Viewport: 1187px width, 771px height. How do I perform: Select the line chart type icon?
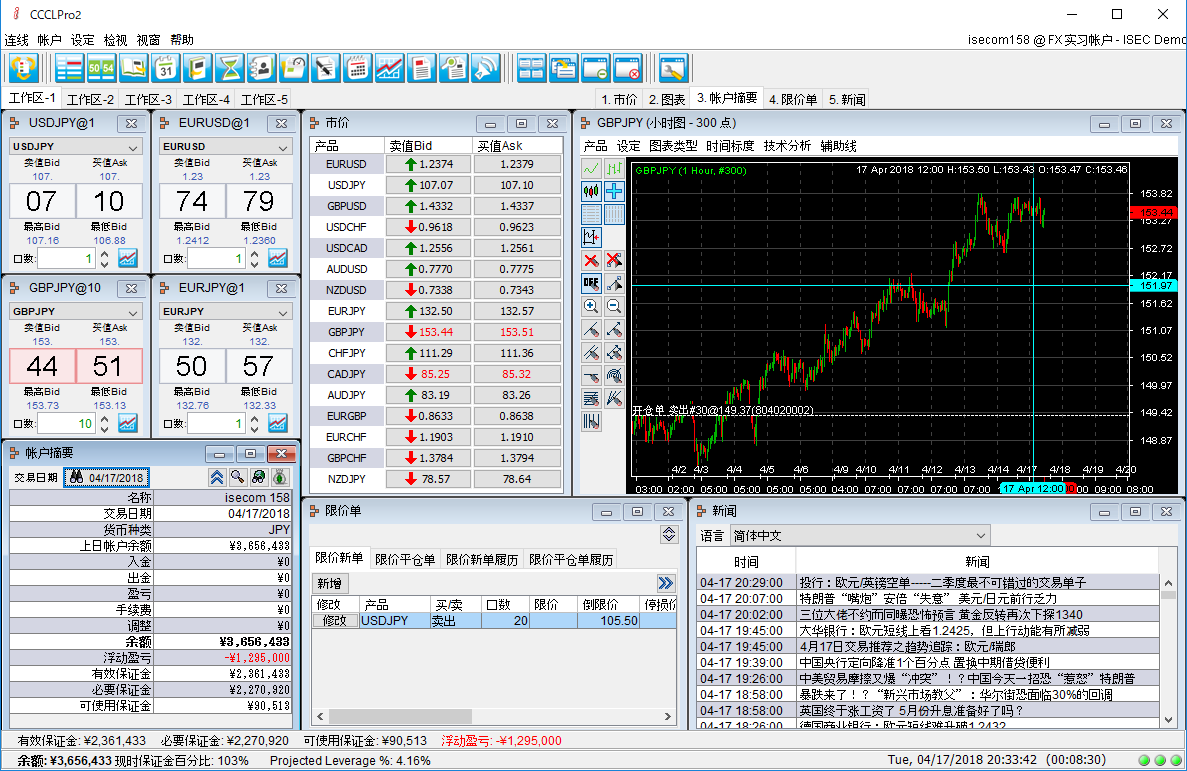[591, 168]
